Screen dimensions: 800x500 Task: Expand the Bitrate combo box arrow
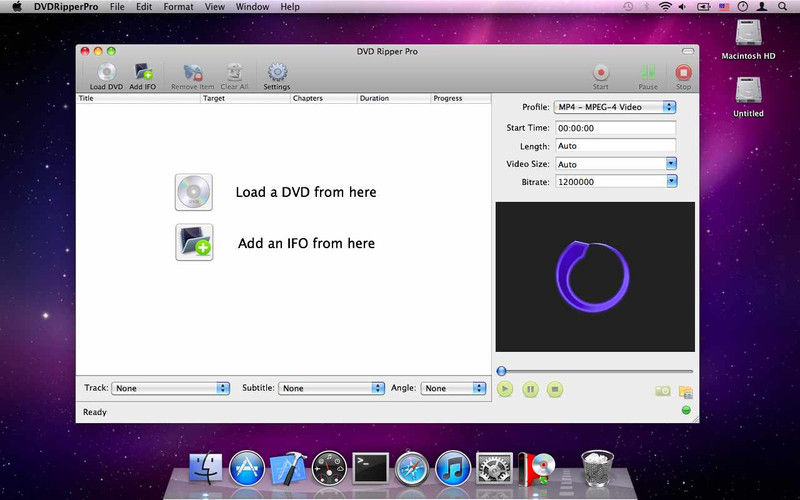click(x=672, y=181)
